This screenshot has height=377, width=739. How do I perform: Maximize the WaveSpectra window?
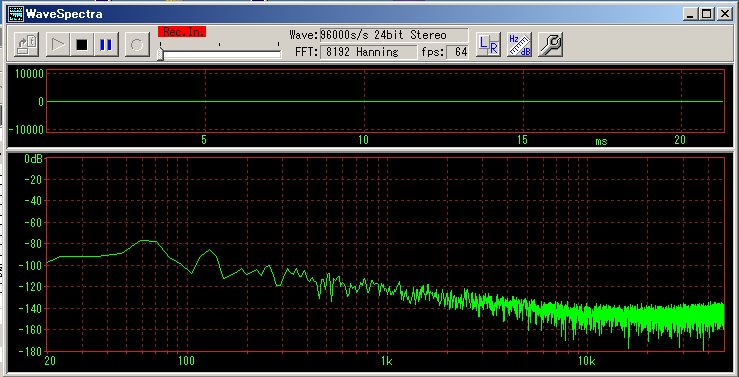point(706,14)
